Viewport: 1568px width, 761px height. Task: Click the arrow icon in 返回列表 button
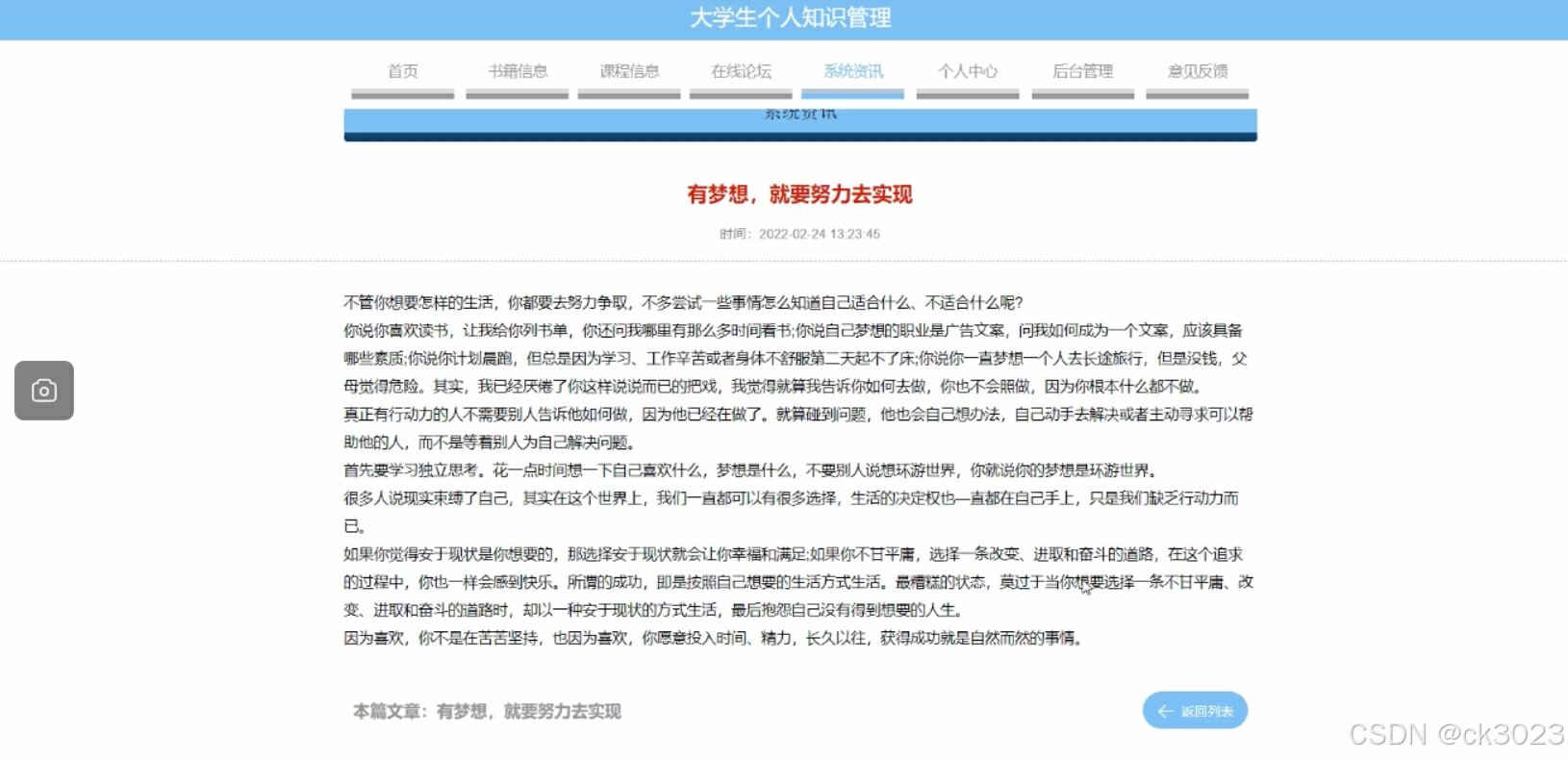click(1166, 711)
